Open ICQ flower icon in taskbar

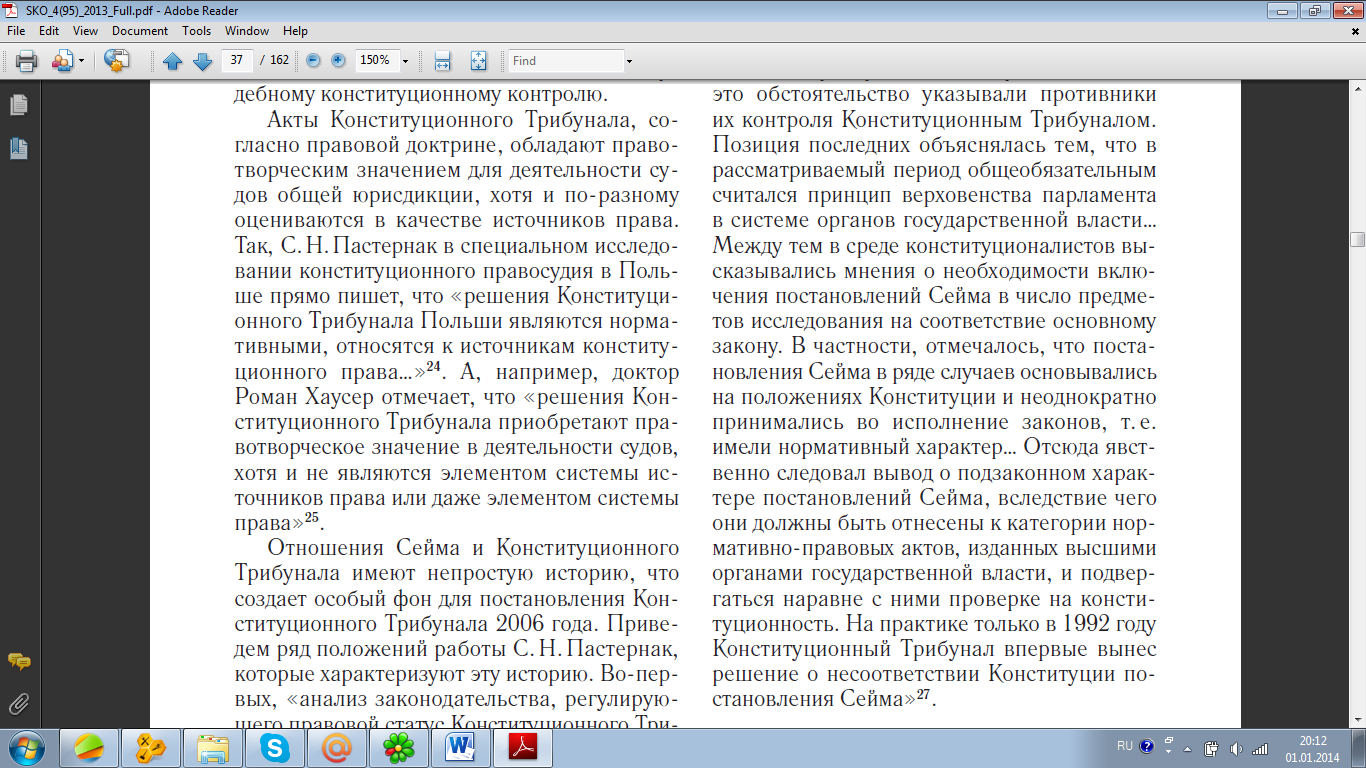click(x=398, y=747)
